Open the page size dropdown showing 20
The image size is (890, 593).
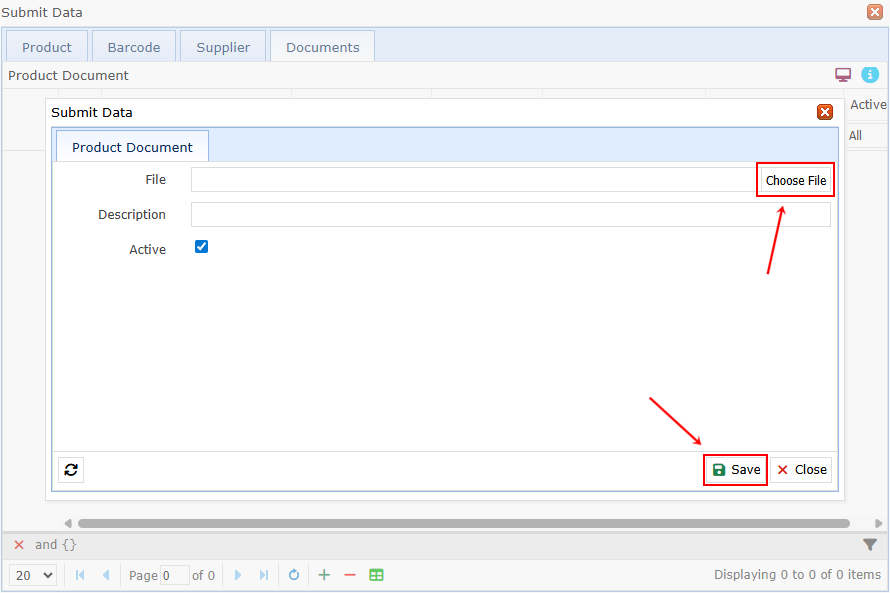click(x=33, y=575)
